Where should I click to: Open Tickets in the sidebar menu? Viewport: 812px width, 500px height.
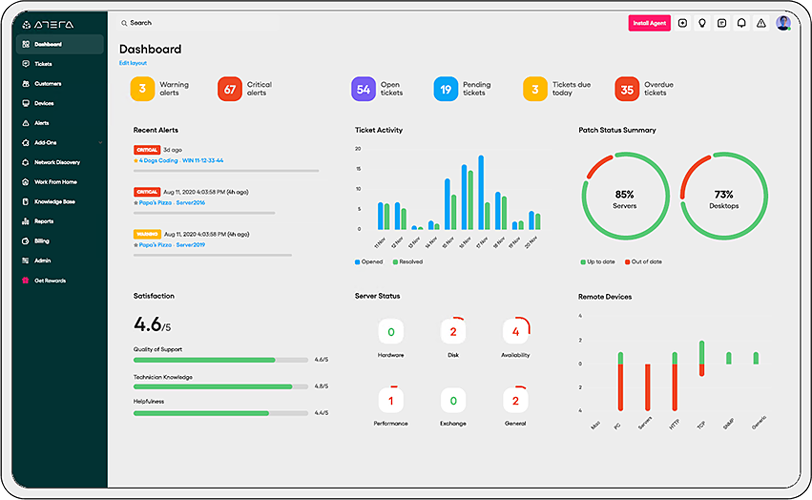(x=43, y=64)
